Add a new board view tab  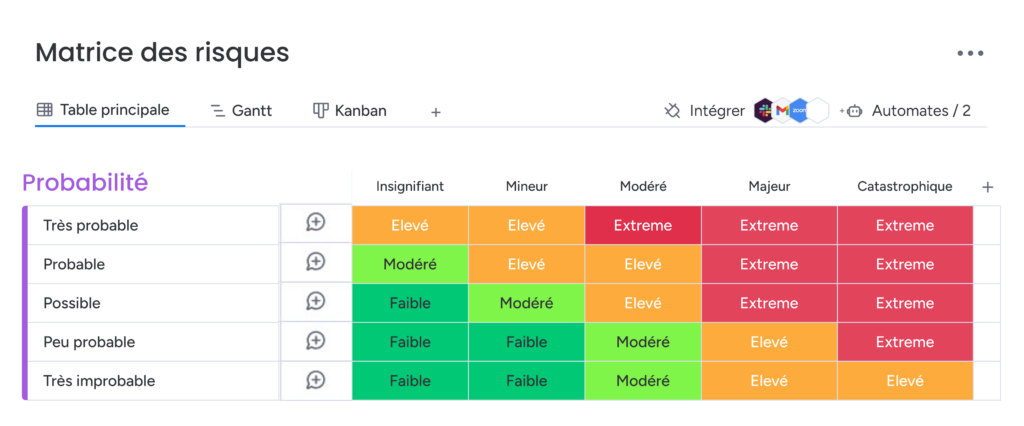(x=436, y=112)
